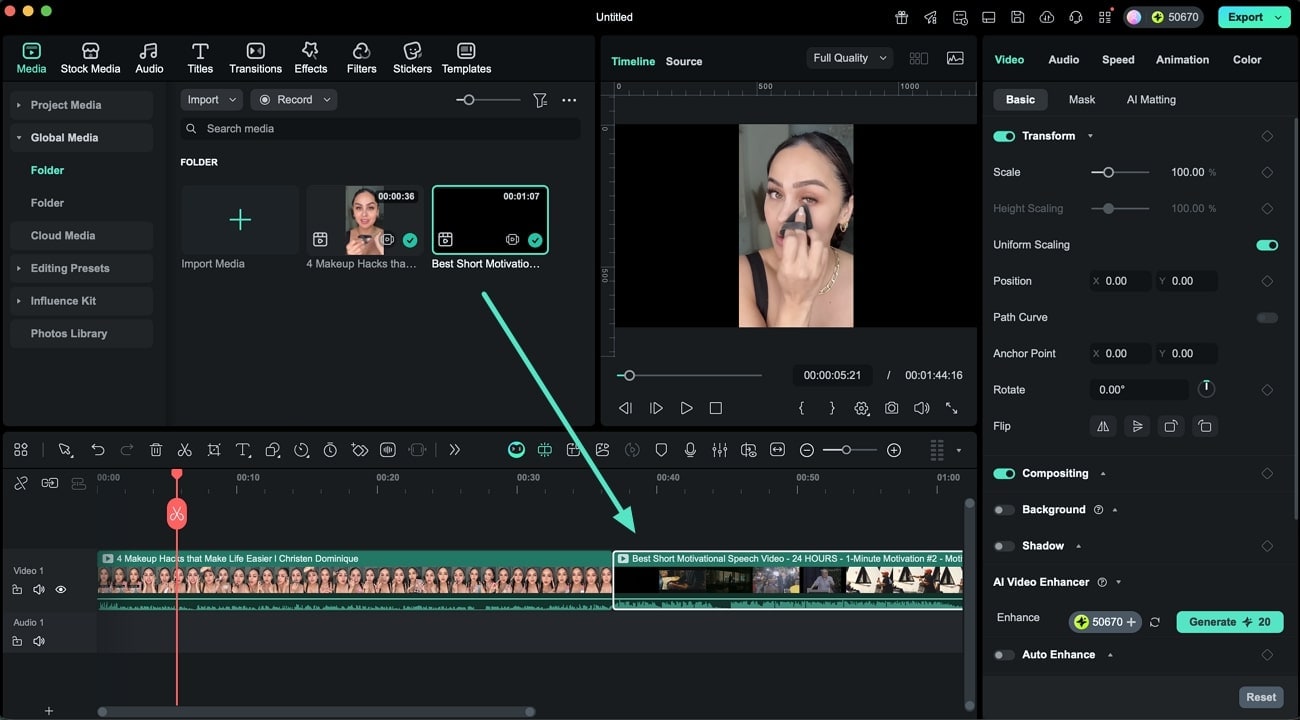Screen dimensions: 1300x720
Task: Open the Add Text tool on the toolbar
Action: (x=242, y=450)
